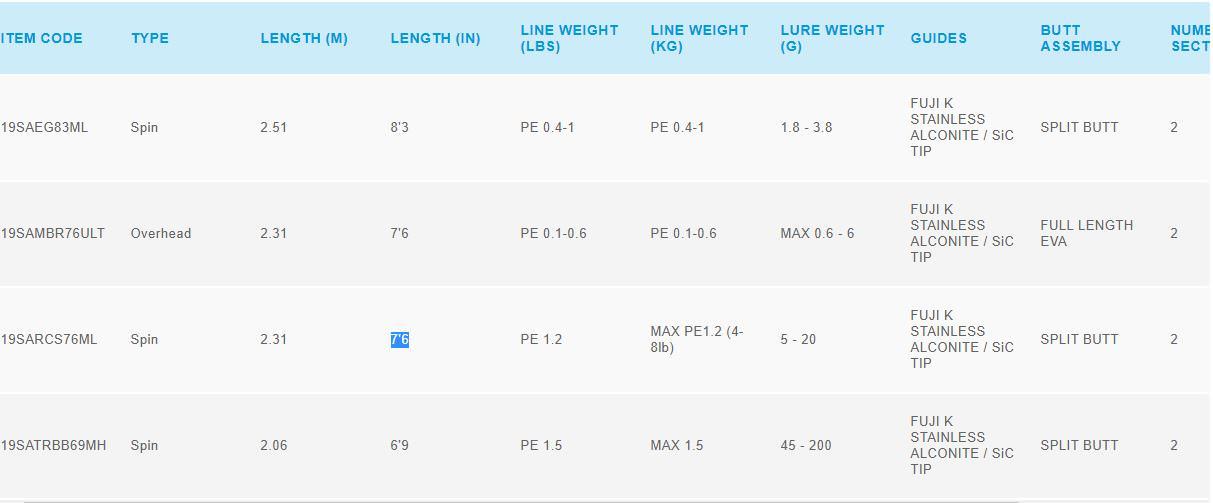
Task: Click the LURE WEIGHT (G) header
Action: (x=832, y=38)
